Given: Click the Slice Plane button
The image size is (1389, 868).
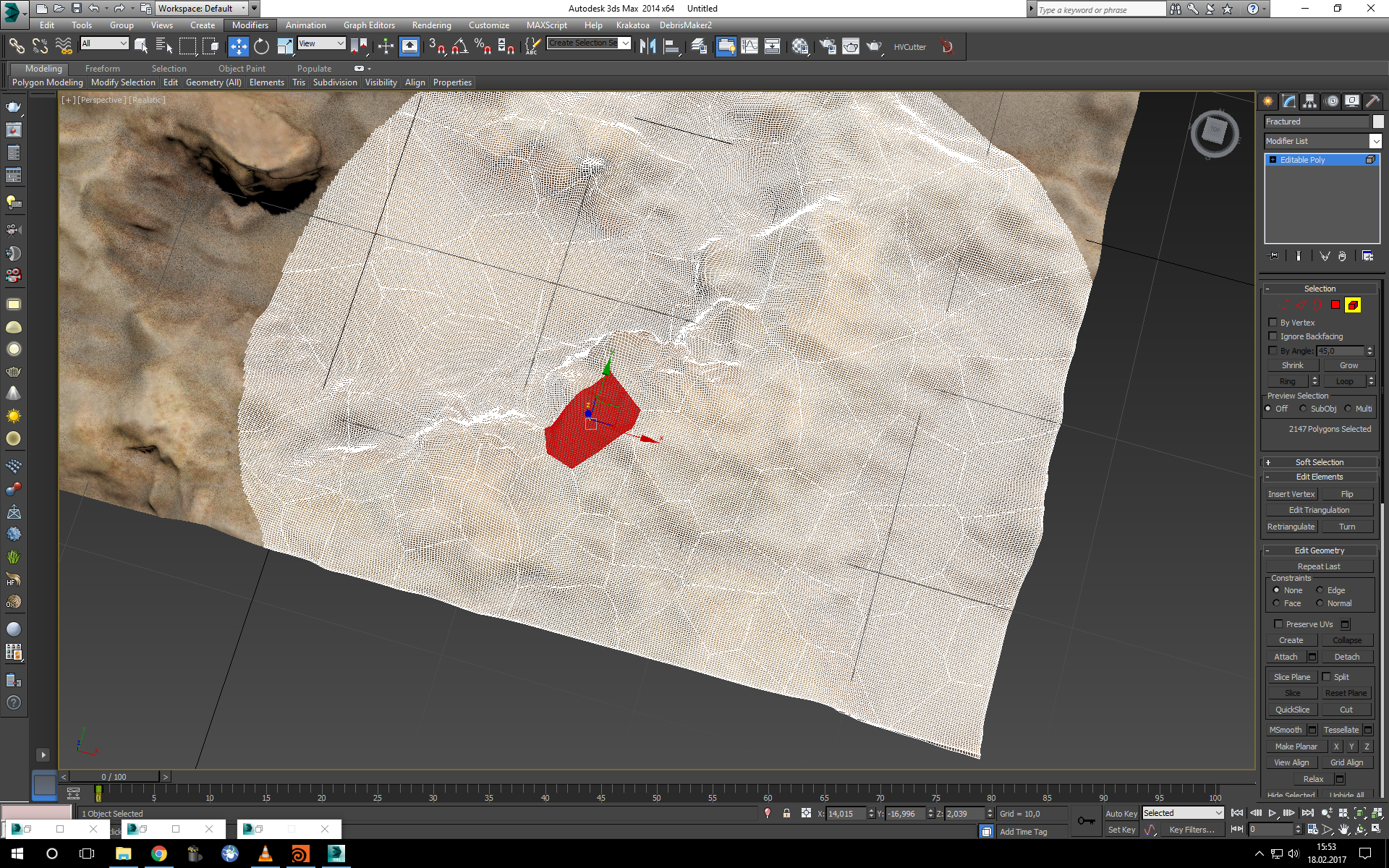Looking at the screenshot, I should [1291, 677].
